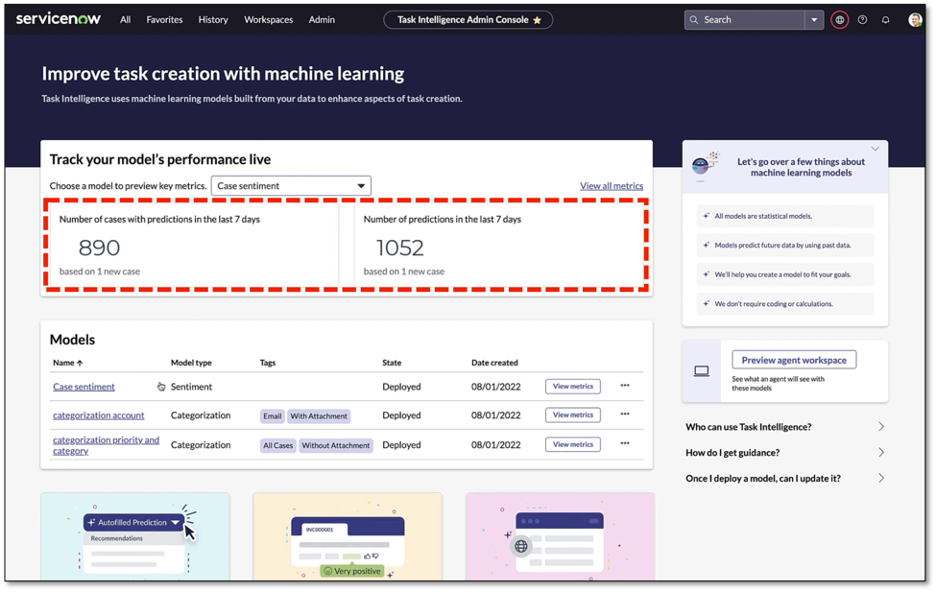Select the 'We'll help you create a model' tip
Screen dimensions: 936x592
[785, 275]
